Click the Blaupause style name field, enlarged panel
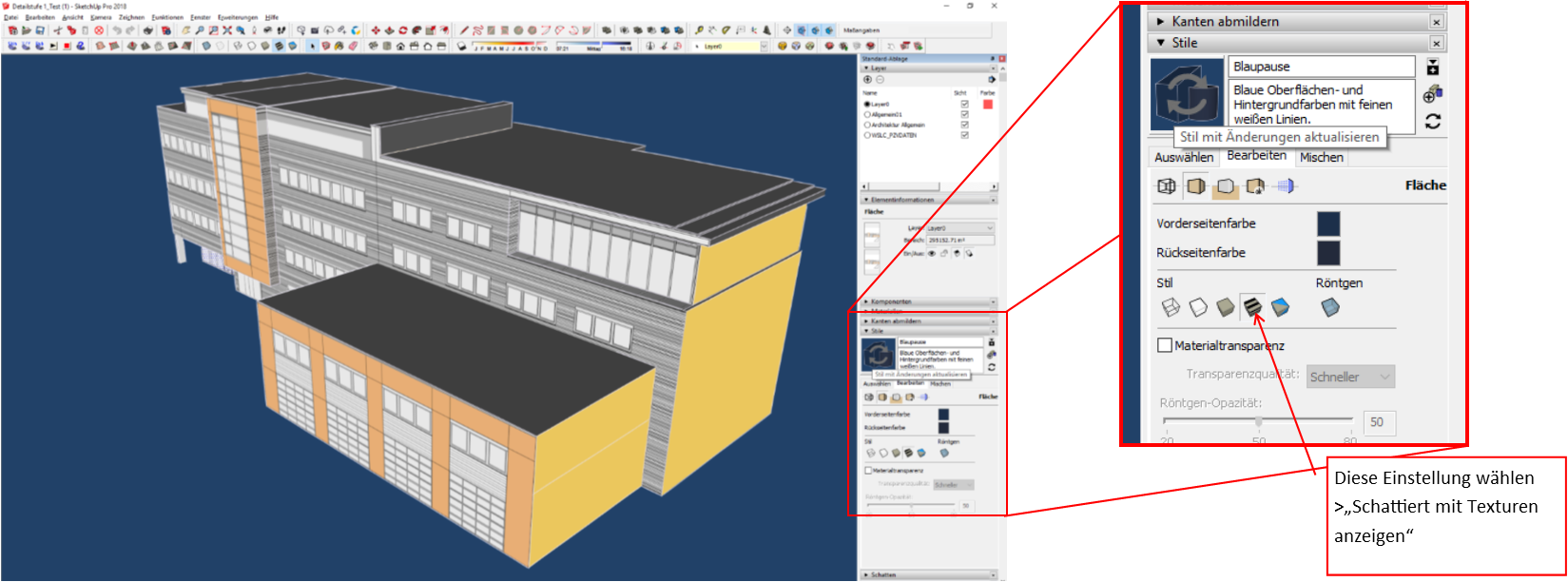The width and height of the screenshot is (1568, 582). click(1322, 67)
